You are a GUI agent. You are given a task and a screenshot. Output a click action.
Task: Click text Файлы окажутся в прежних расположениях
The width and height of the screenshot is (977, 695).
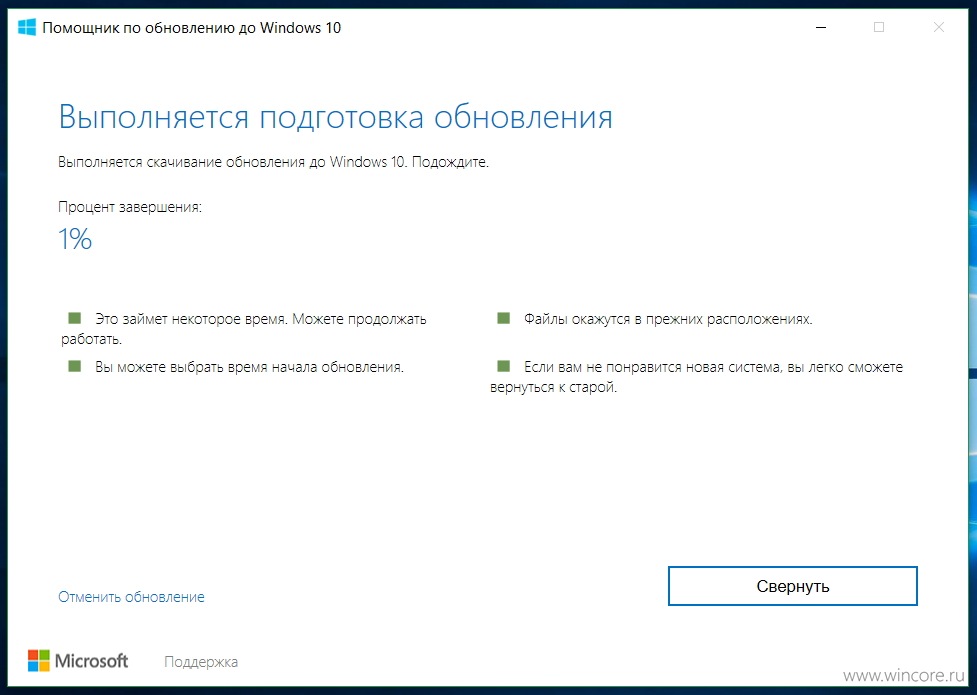668,319
